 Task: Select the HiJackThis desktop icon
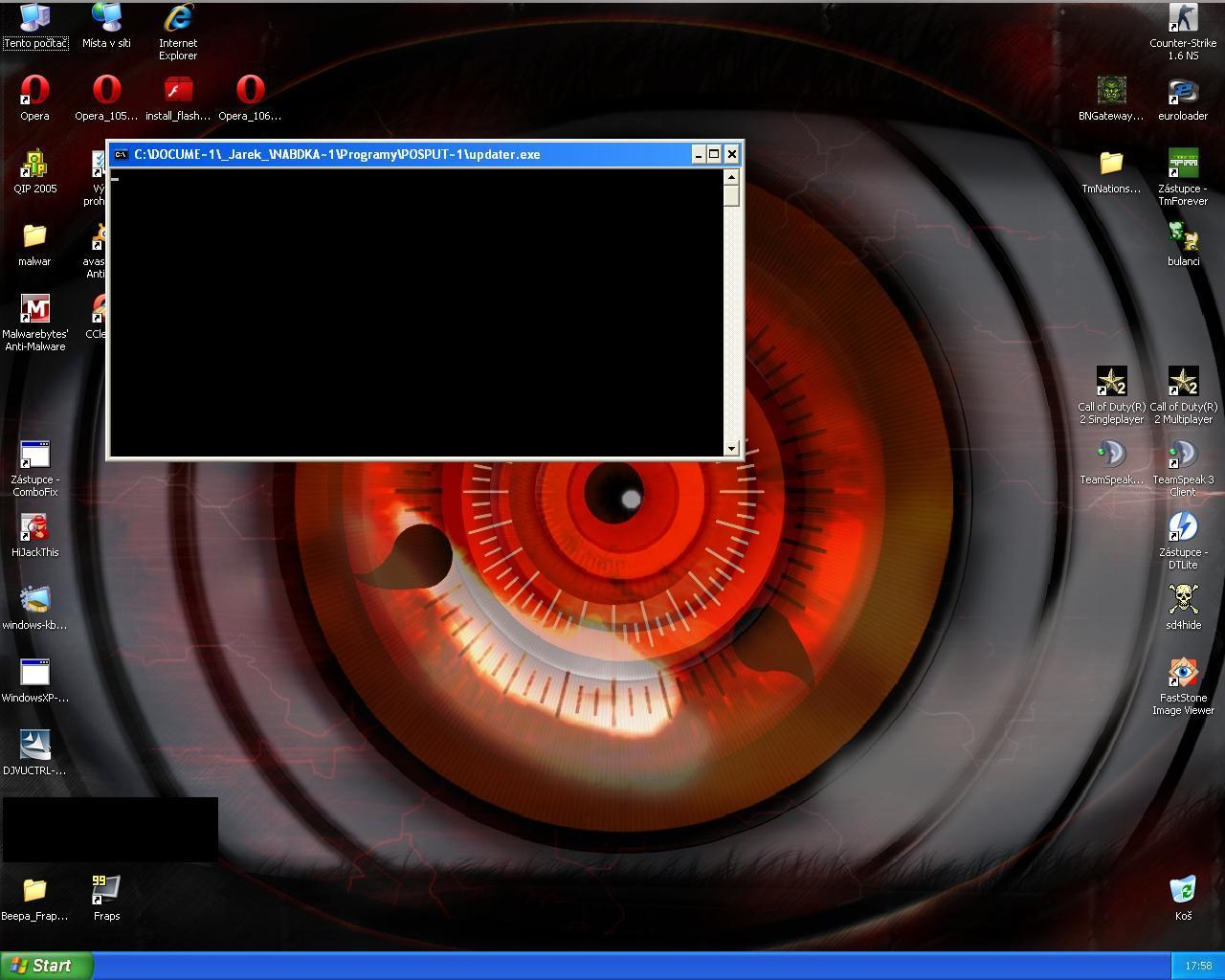[35, 528]
